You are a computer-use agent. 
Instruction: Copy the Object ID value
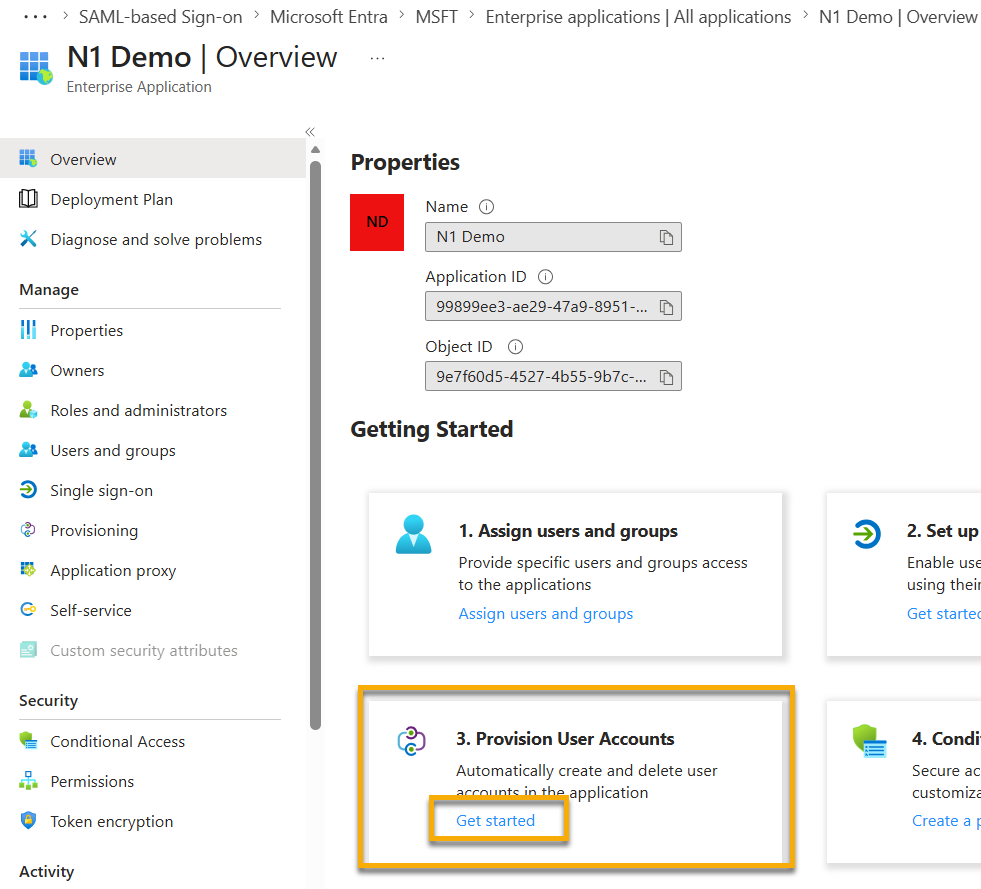666,377
